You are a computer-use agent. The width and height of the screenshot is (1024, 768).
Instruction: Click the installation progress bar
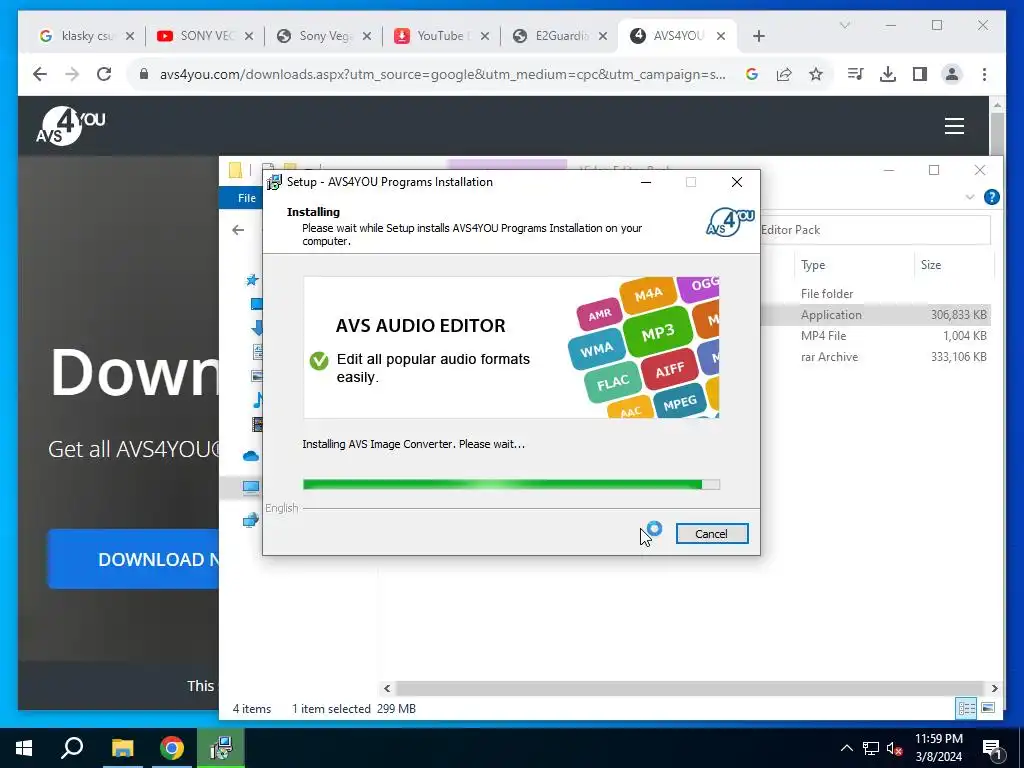tap(511, 485)
